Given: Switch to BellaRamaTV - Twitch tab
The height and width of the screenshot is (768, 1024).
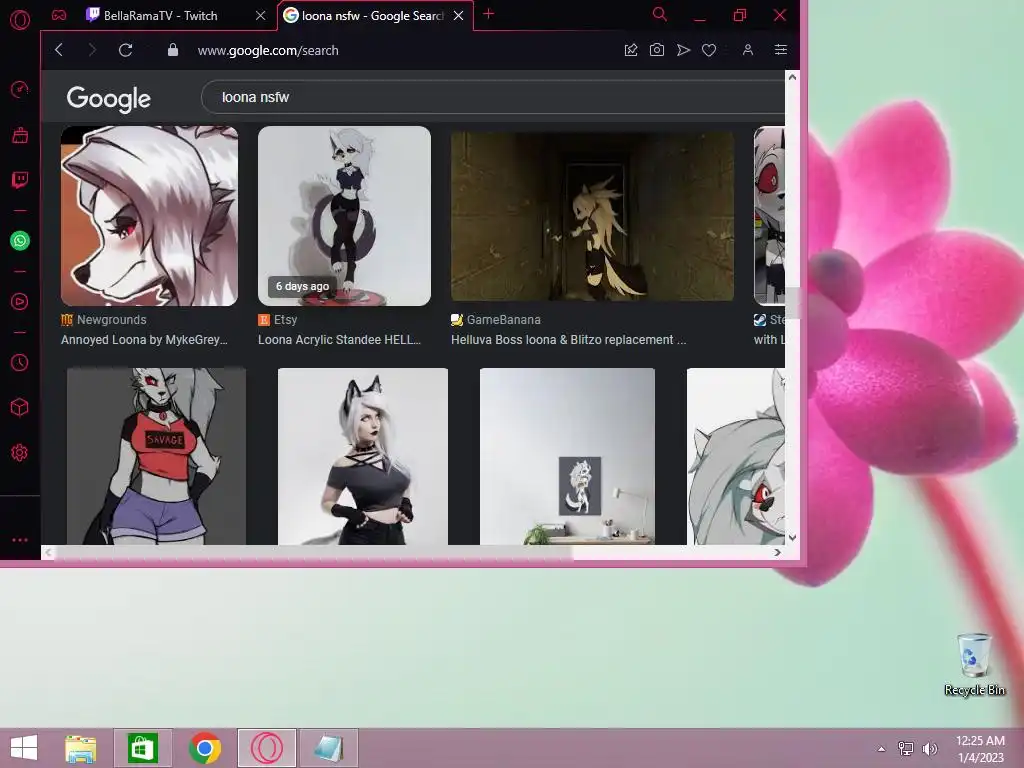Looking at the screenshot, I should pyautogui.click(x=161, y=16).
